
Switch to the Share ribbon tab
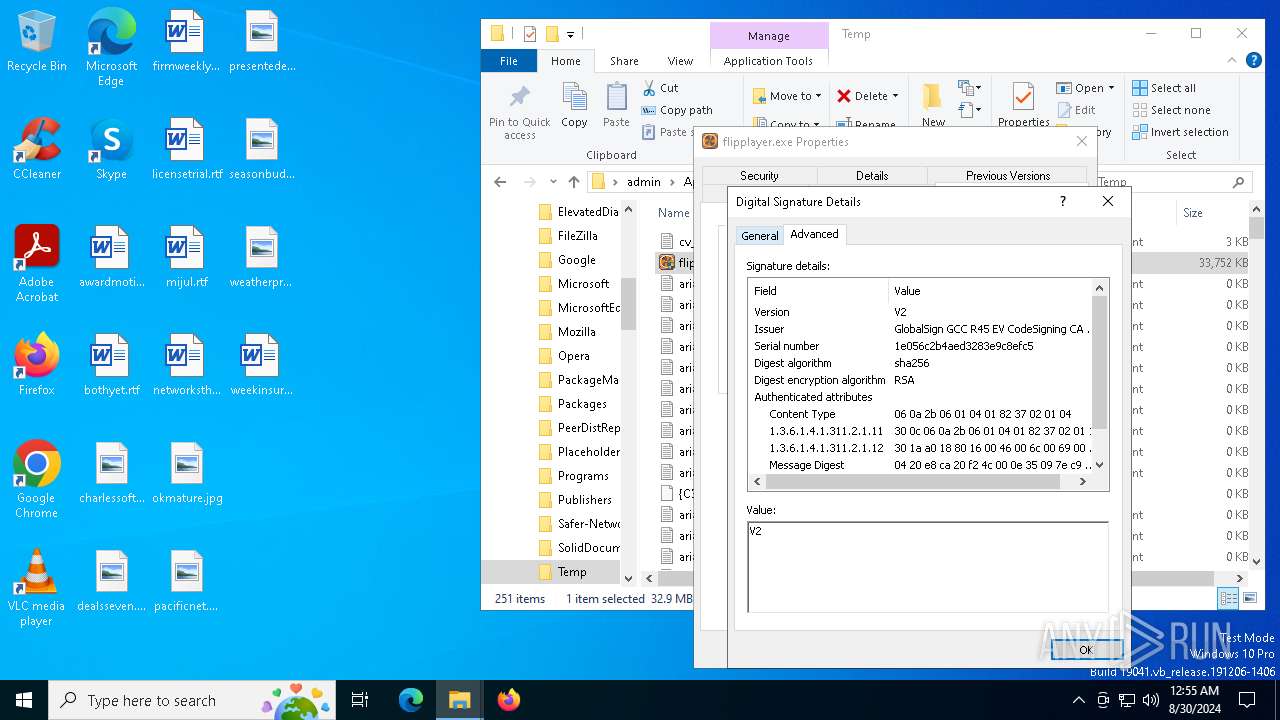625,61
